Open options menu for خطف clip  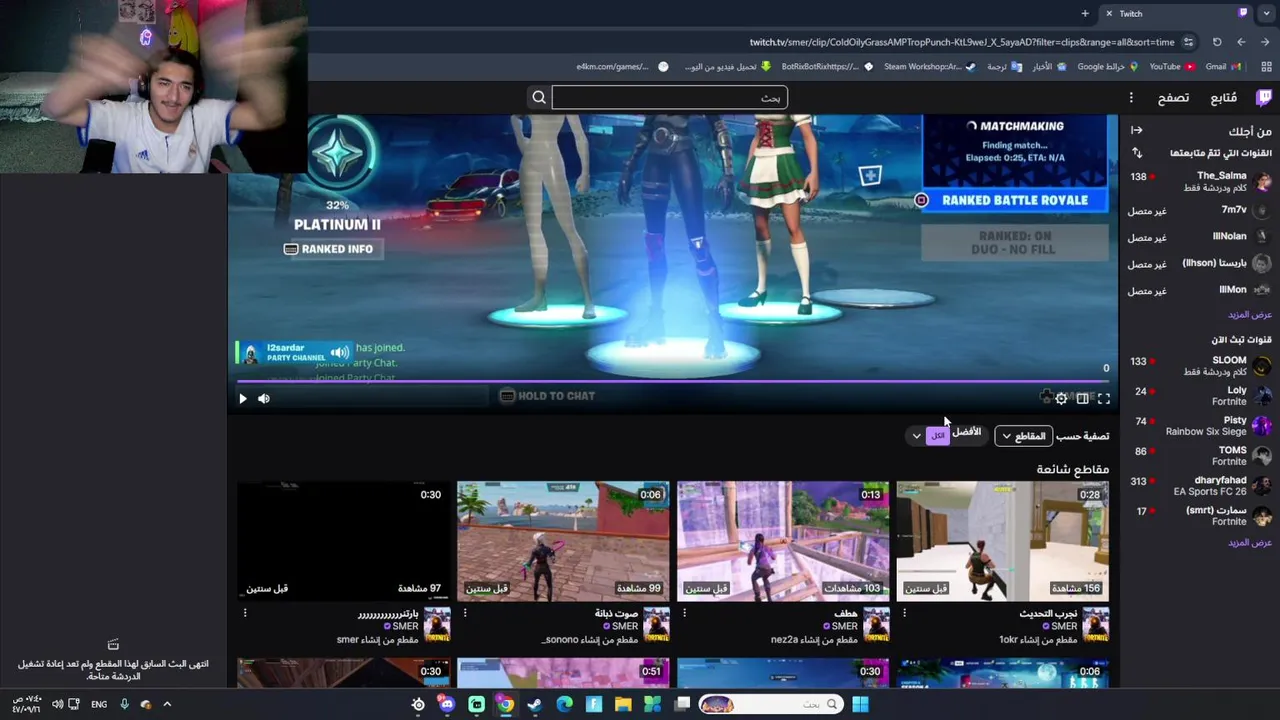(684, 613)
